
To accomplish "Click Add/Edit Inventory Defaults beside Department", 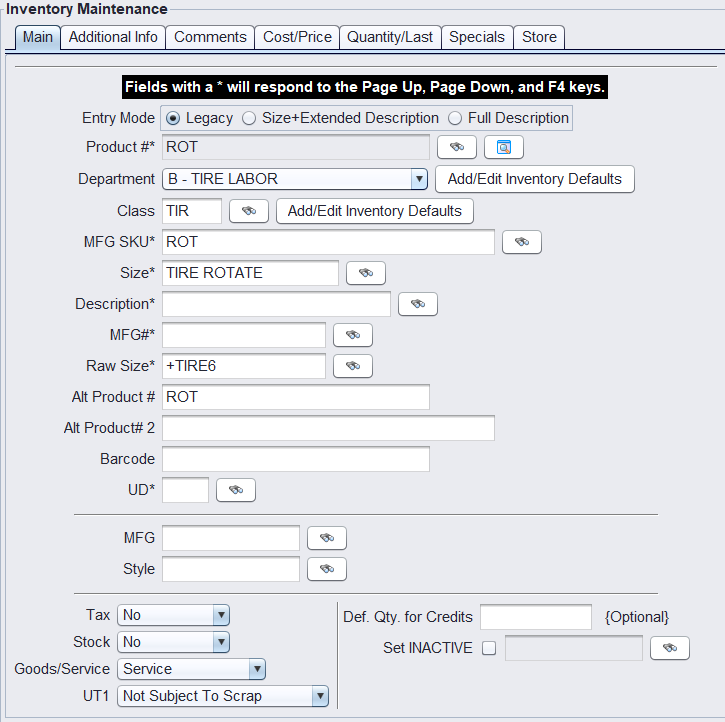I will coord(535,179).
